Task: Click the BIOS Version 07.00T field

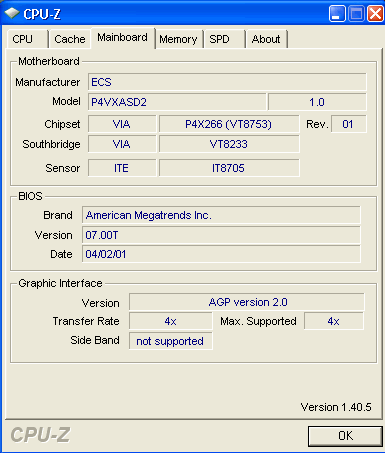Action: [x=221, y=235]
